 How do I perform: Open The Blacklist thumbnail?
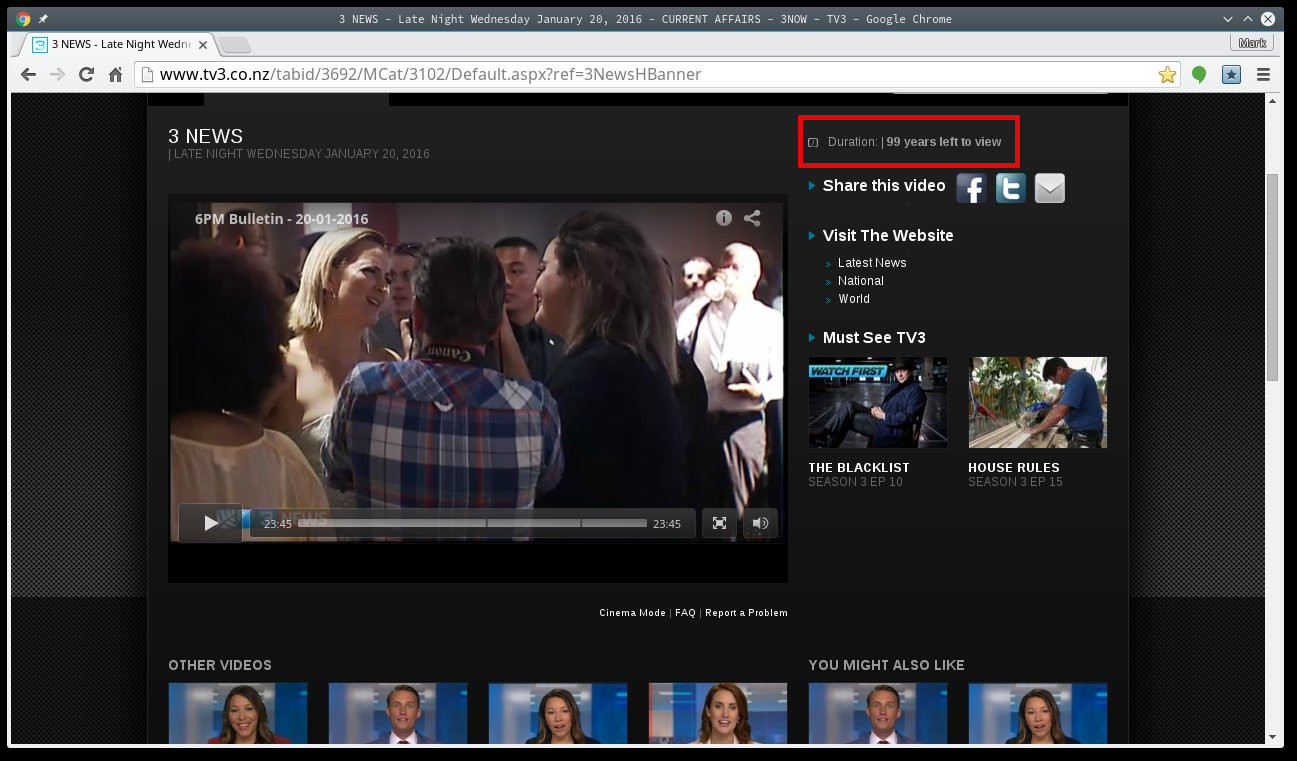click(x=877, y=402)
